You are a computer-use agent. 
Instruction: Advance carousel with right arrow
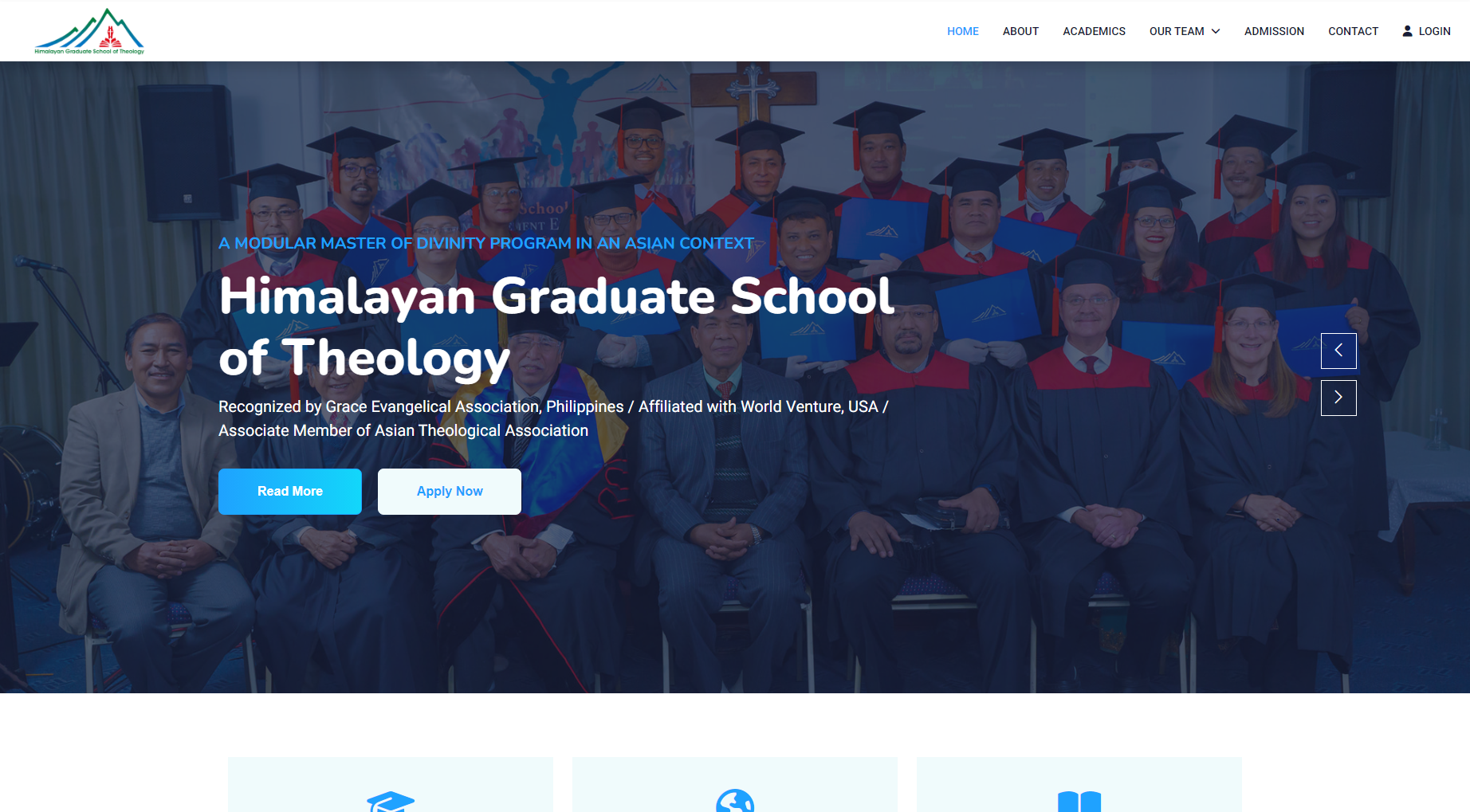1338,398
